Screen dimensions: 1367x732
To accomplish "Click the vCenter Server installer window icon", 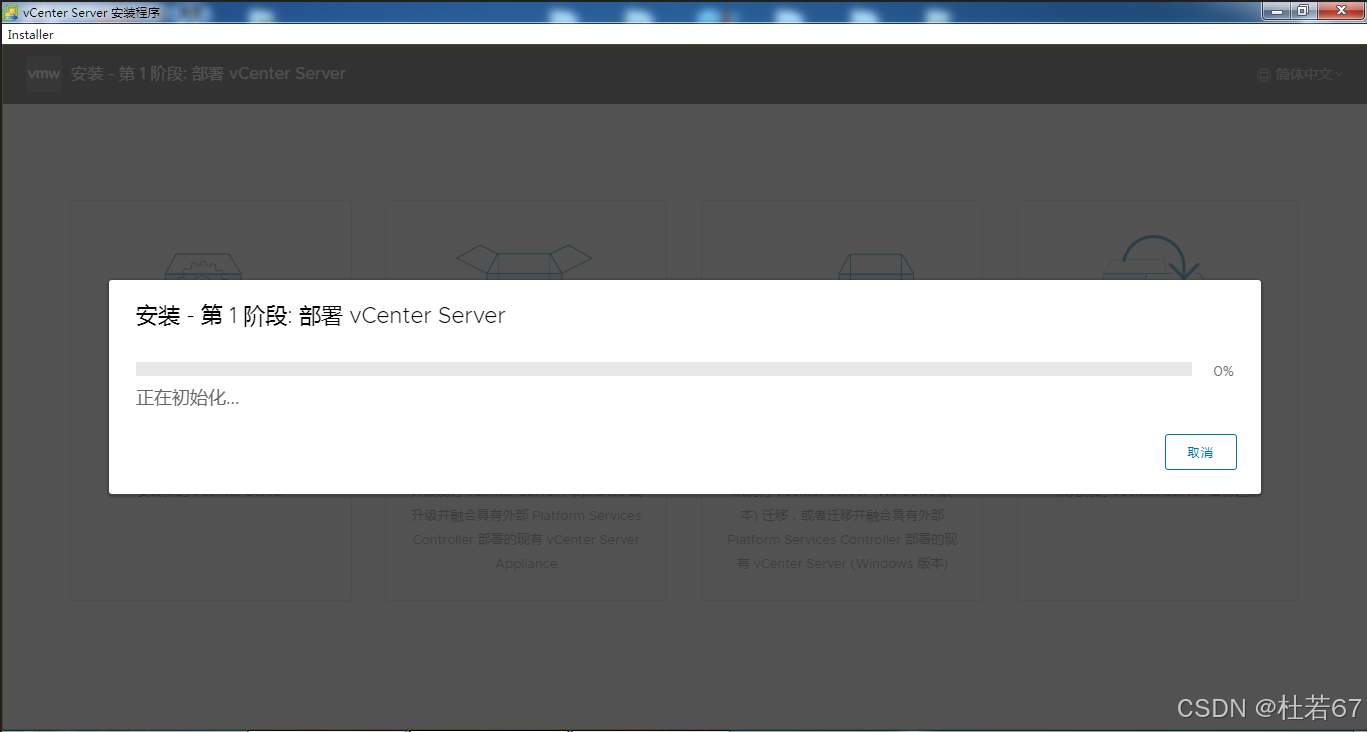I will coord(11,12).
